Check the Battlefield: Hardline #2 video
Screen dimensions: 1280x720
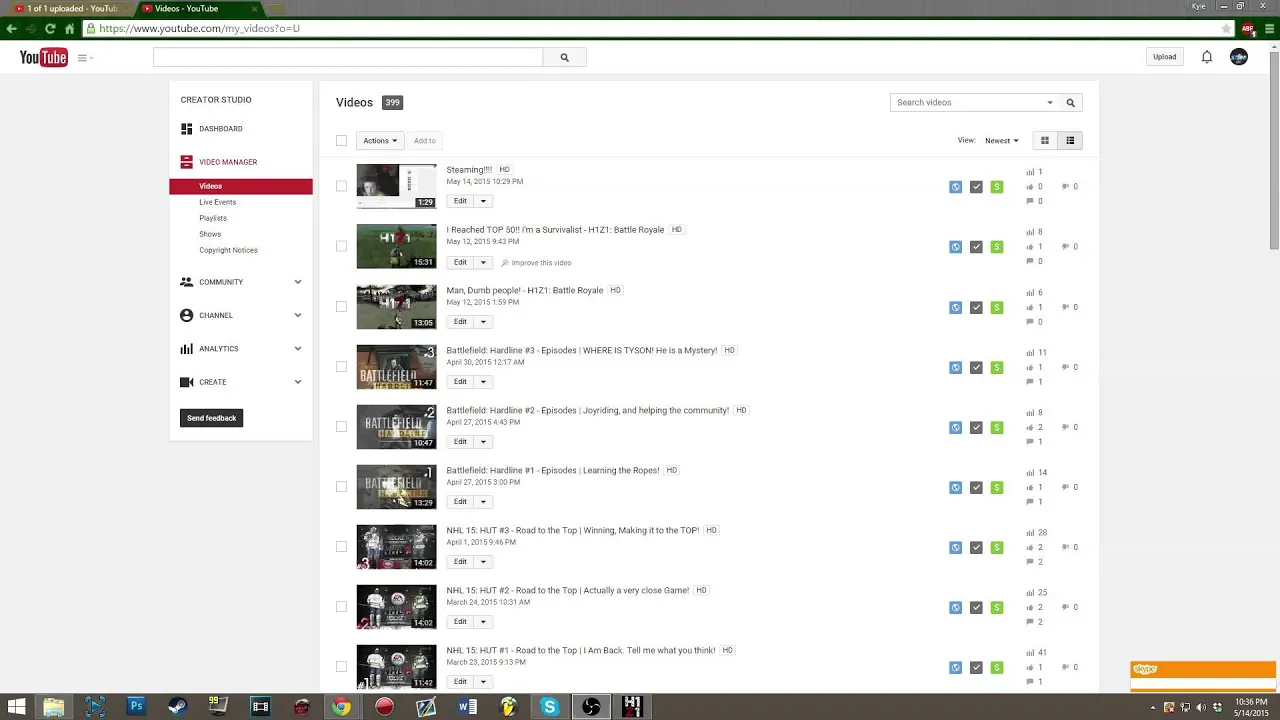coord(341,426)
